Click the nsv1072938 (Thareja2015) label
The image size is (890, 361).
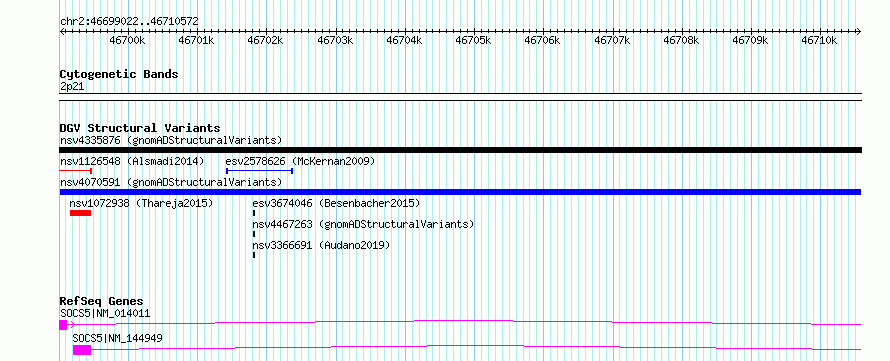[141, 203]
